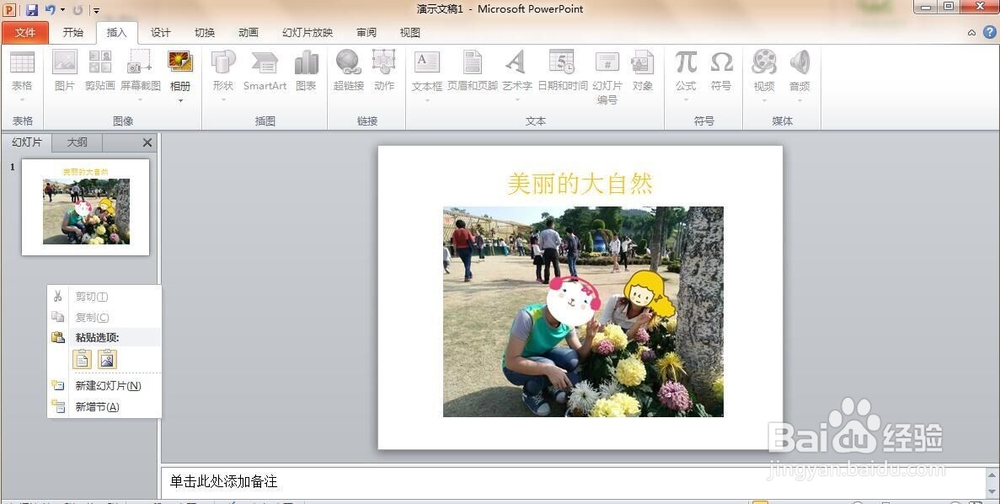Viewport: 1000px width, 504px height.
Task: Minimize the ribbon with the caret
Action: coord(971,33)
